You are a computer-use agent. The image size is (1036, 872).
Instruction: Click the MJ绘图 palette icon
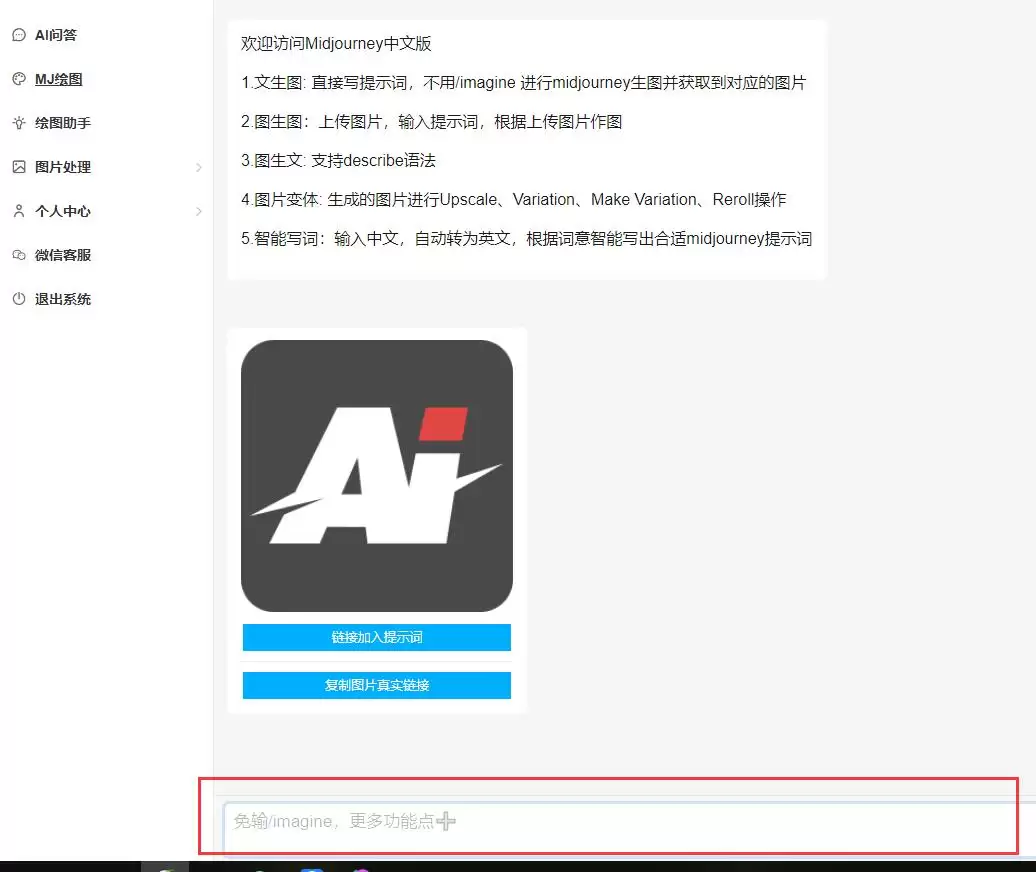(x=19, y=79)
